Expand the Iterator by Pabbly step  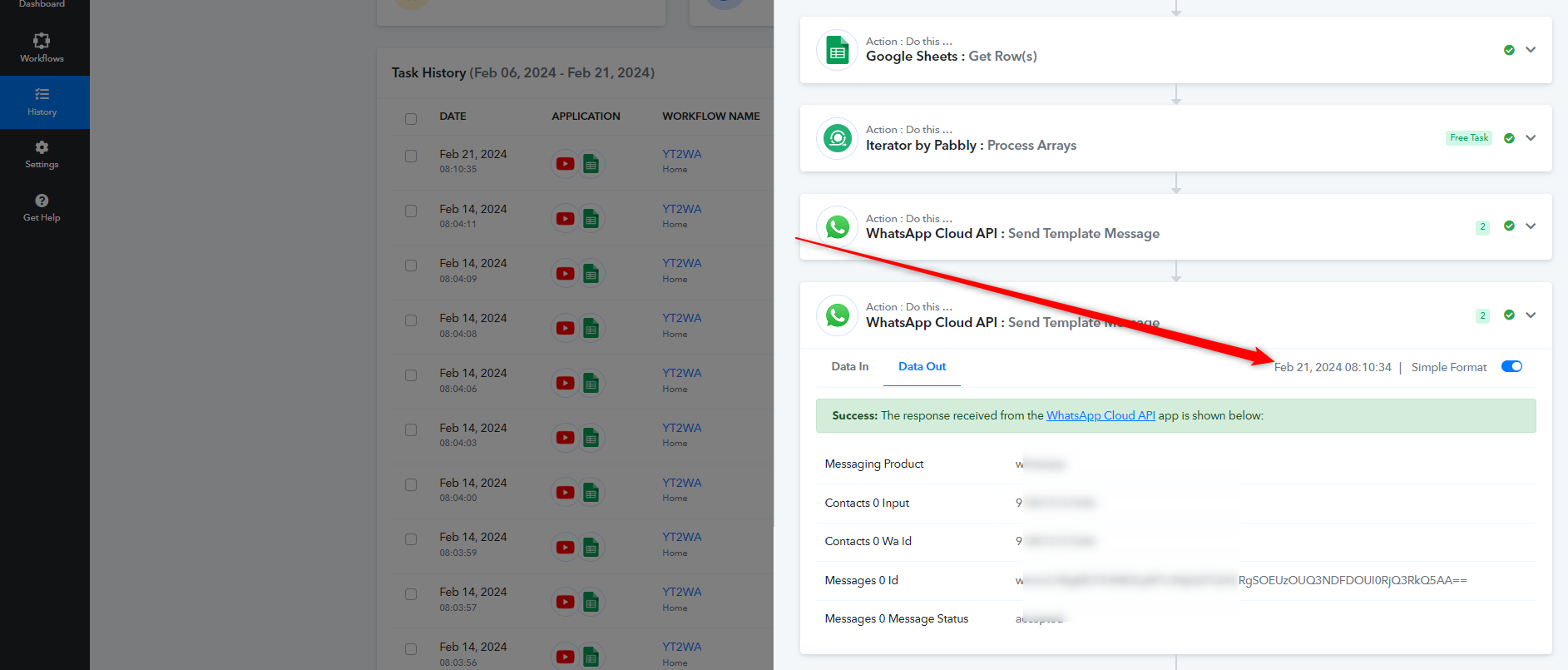pyautogui.click(x=1531, y=138)
